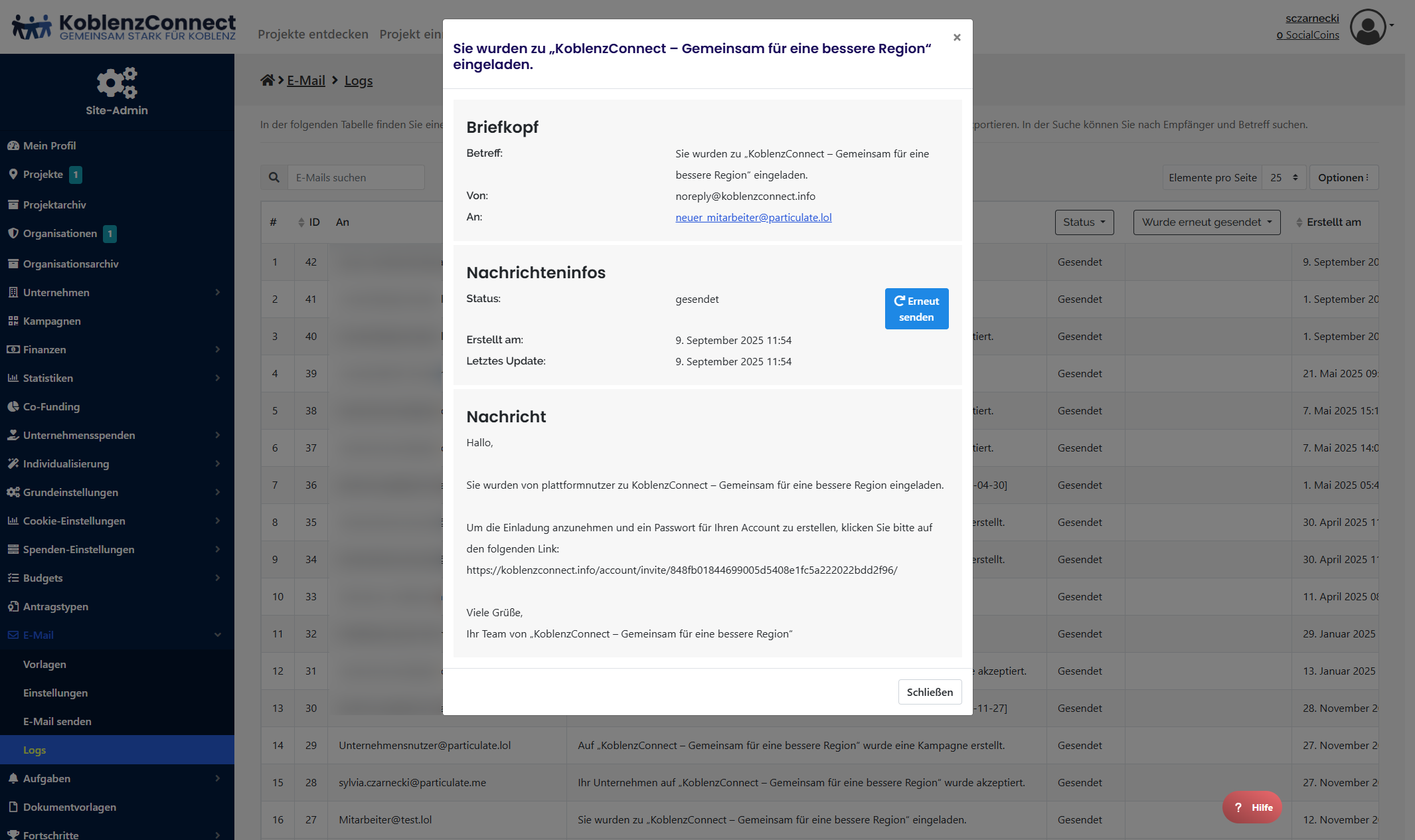This screenshot has height=840, width=1415.
Task: Open neuer_mitarbeiter@particulate.lol email link
Action: coord(753,217)
